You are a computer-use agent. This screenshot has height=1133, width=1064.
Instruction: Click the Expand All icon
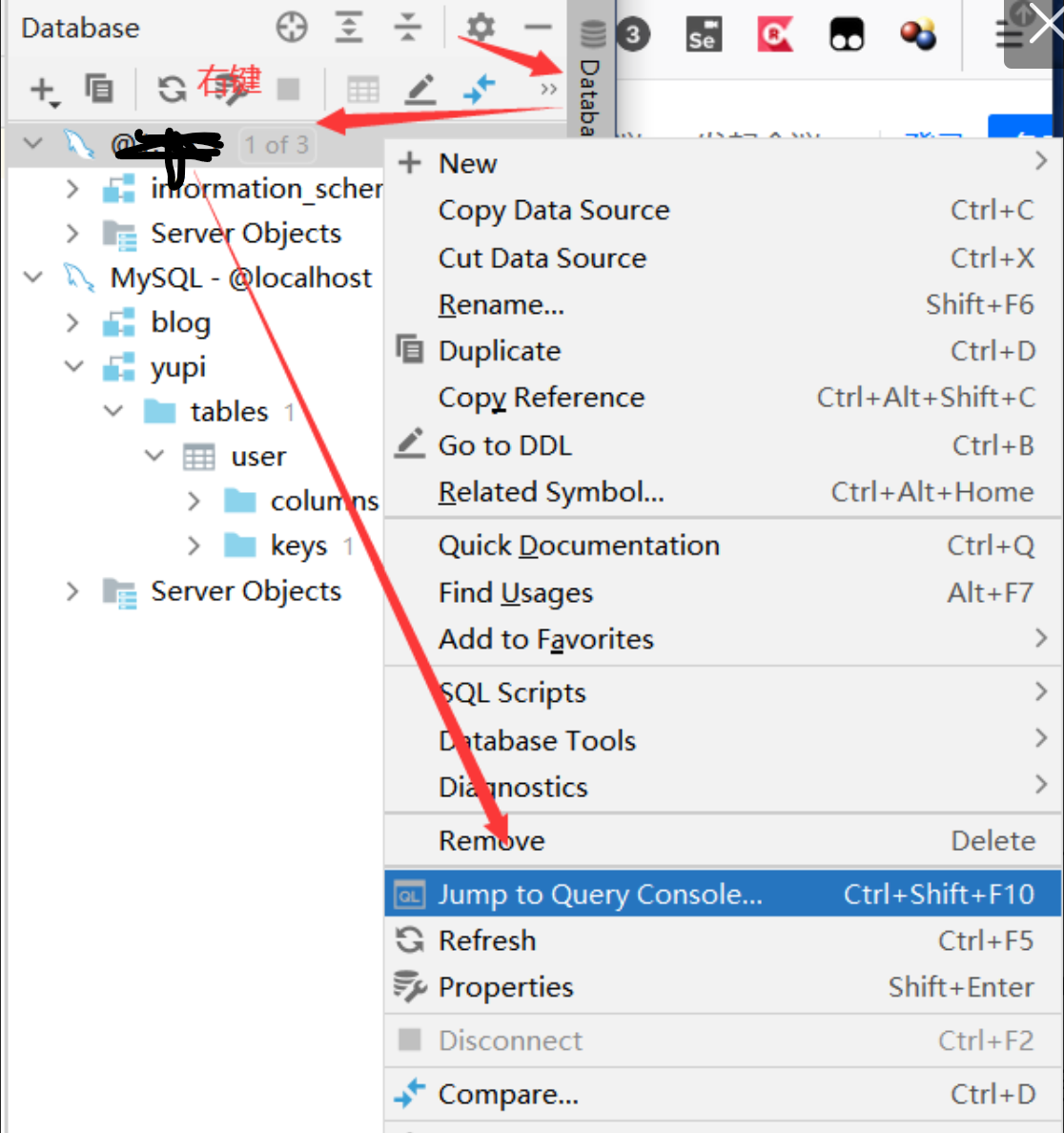click(x=349, y=28)
